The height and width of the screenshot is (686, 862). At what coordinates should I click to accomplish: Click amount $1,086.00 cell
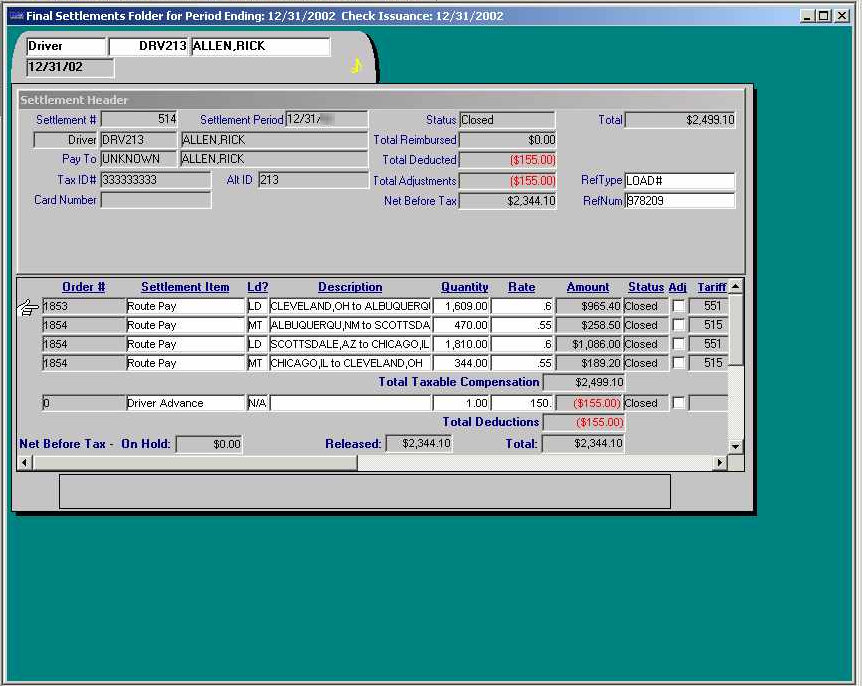click(589, 344)
